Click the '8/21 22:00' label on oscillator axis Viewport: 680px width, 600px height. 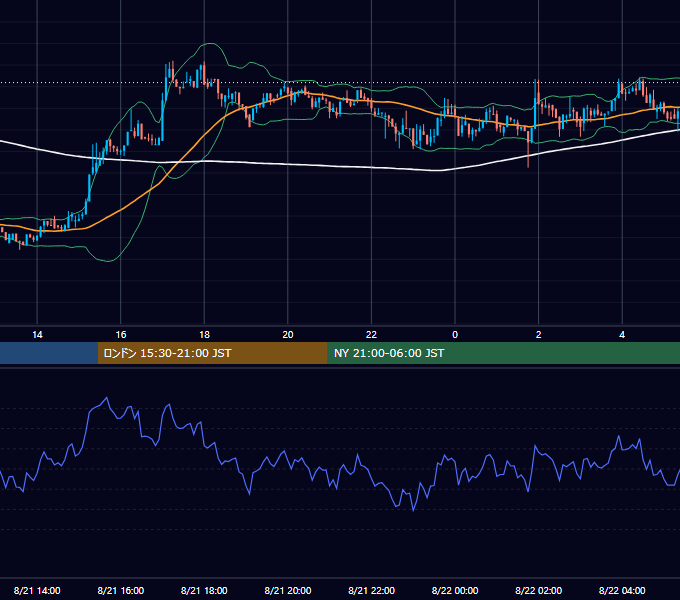pyautogui.click(x=372, y=590)
